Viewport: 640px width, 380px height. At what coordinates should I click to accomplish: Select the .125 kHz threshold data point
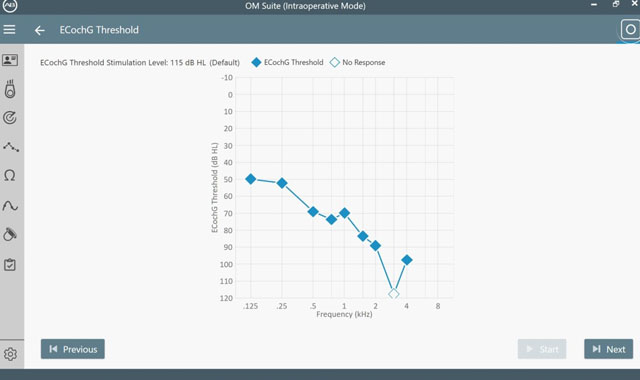click(x=251, y=179)
